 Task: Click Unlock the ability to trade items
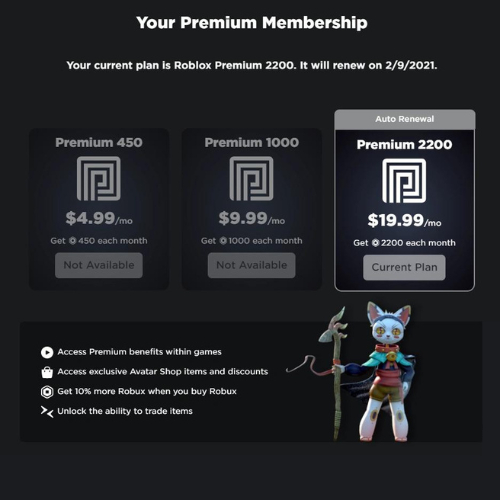tap(125, 411)
